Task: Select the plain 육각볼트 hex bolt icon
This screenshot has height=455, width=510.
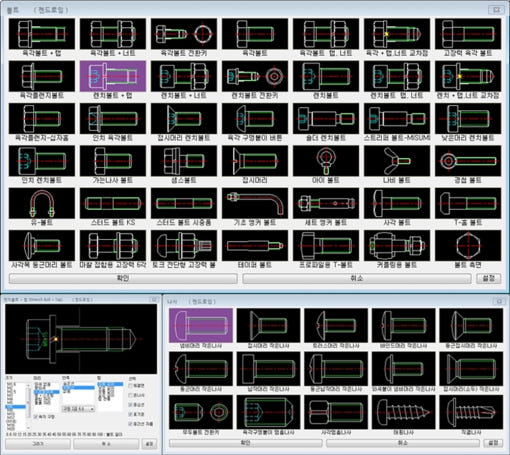Action: (255, 34)
